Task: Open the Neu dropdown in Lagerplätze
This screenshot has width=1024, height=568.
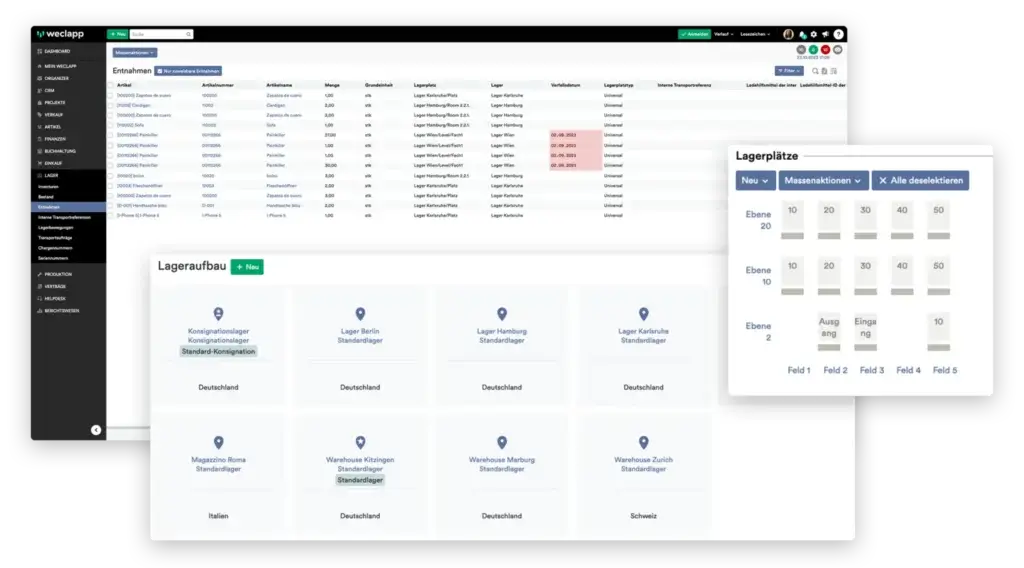Action: (755, 181)
